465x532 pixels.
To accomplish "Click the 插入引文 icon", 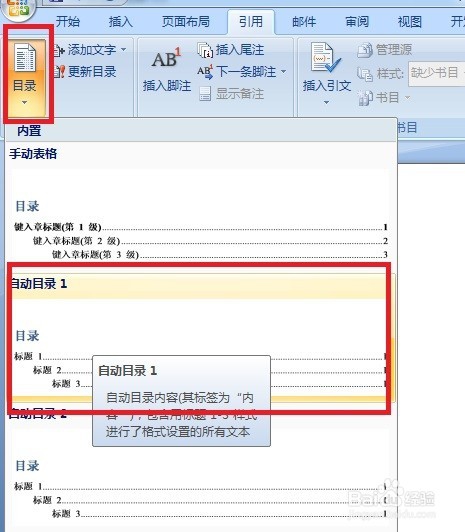I will [x=326, y=58].
